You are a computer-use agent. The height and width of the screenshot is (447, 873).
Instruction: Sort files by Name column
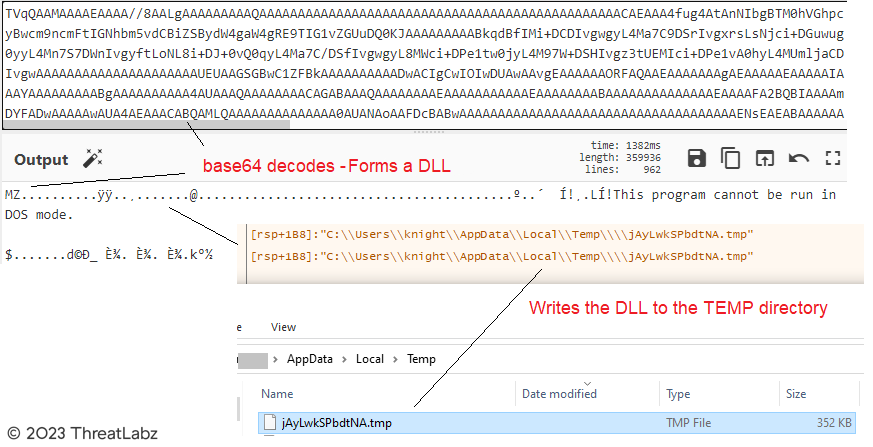click(x=277, y=394)
